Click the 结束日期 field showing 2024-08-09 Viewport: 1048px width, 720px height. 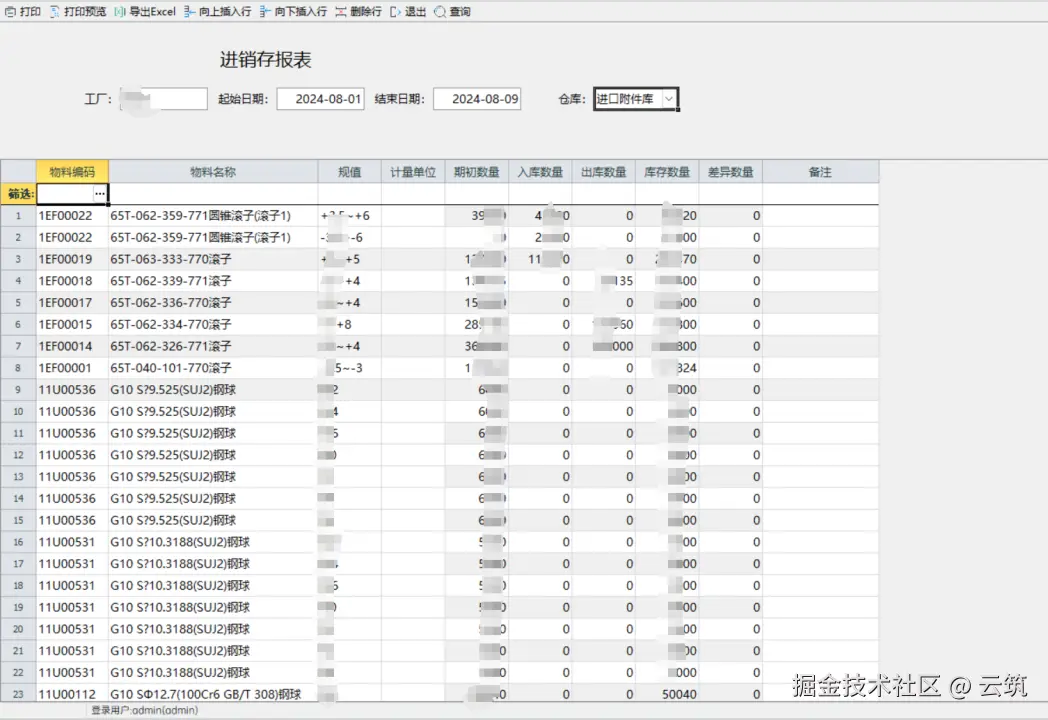[x=477, y=99]
